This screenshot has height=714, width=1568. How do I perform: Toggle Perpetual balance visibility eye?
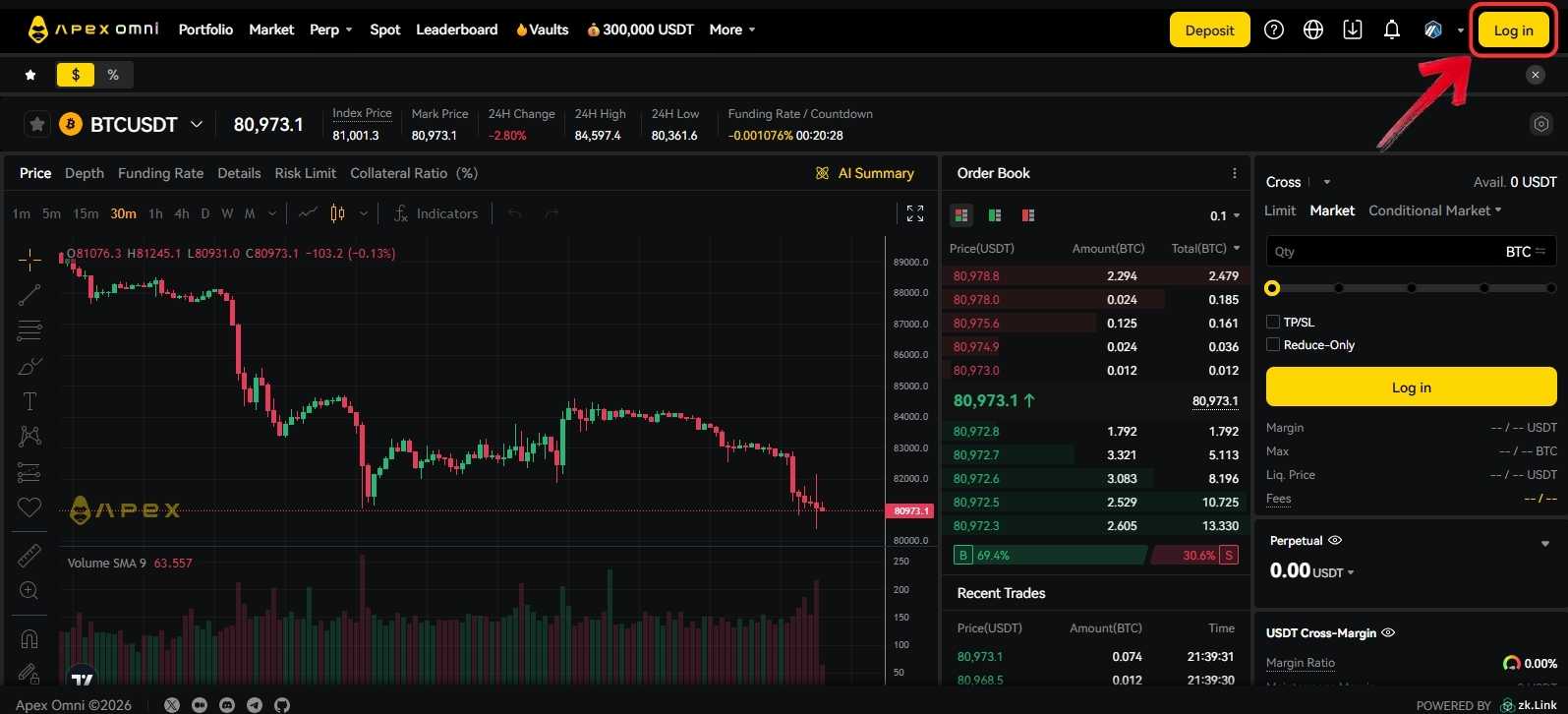[1335, 540]
